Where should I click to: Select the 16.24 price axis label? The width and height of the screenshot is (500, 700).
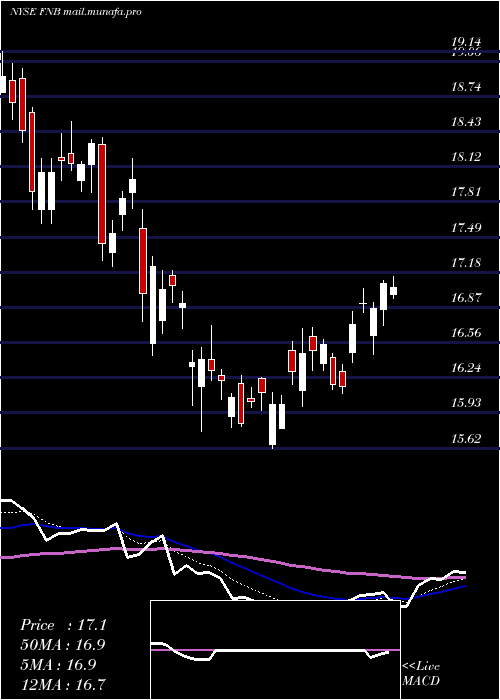pos(466,368)
